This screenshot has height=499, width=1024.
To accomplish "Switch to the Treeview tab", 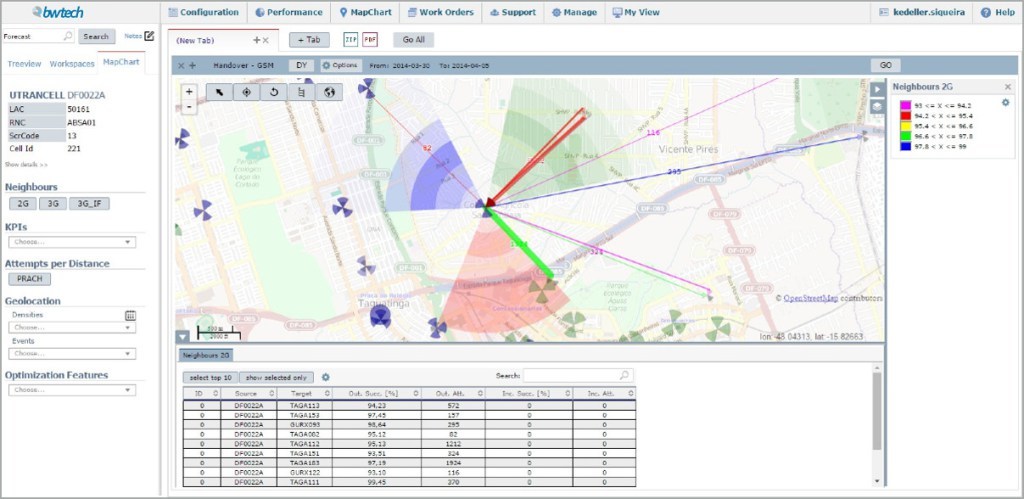I will pos(24,63).
